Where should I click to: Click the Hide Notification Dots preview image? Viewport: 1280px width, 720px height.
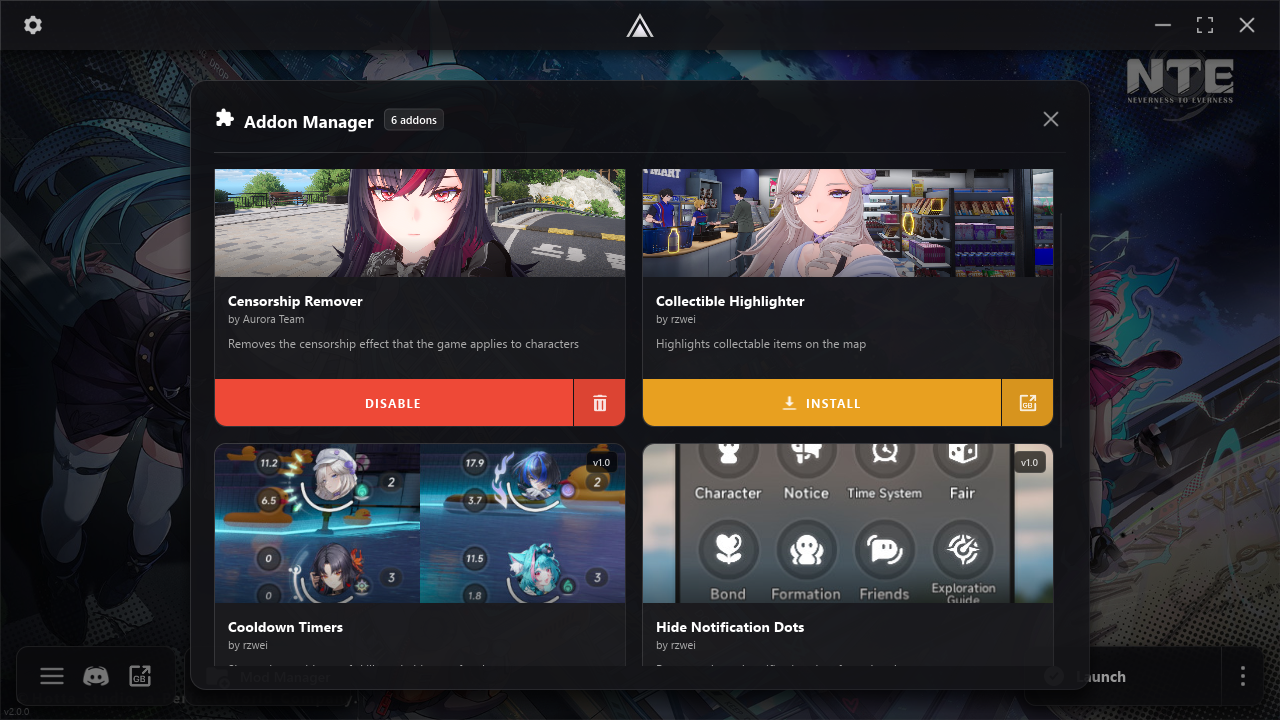(x=848, y=524)
